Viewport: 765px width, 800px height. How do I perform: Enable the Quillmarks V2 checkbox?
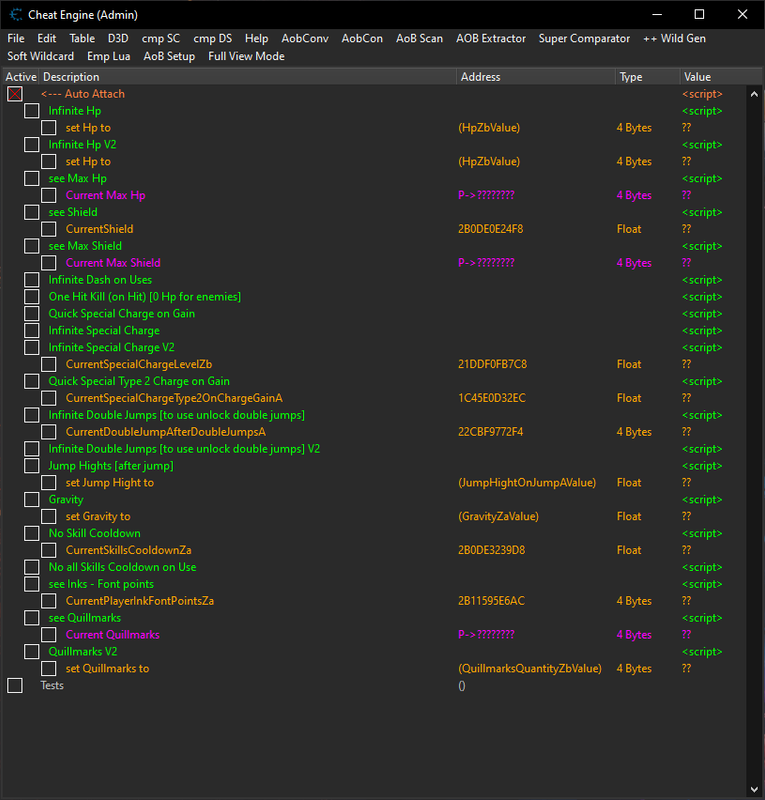(x=32, y=652)
